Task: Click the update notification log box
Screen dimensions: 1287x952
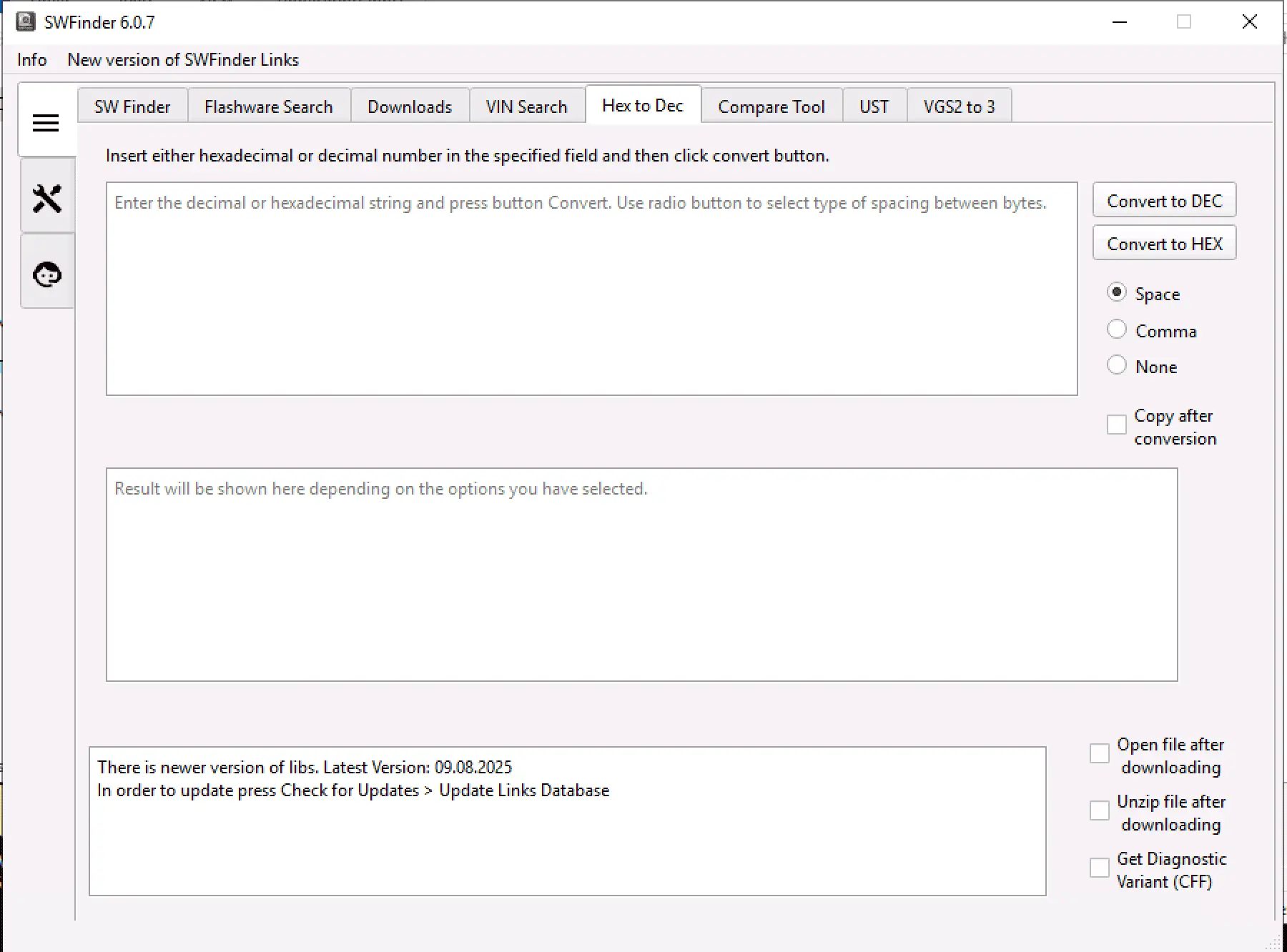Action: 568,821
